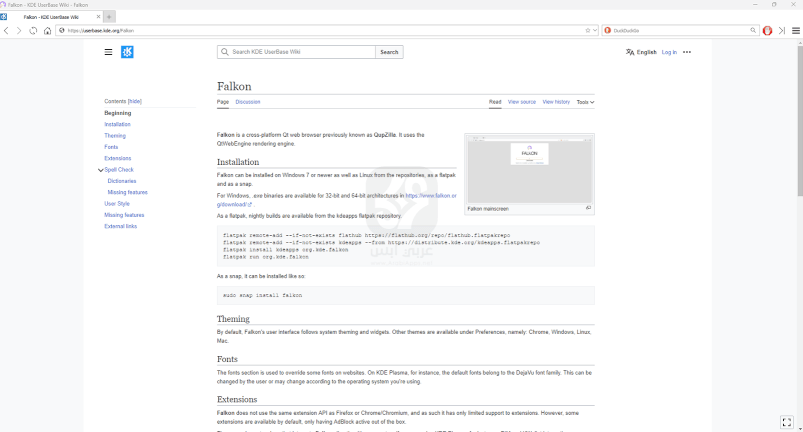
Task: Toggle the sidebar tools icon
Action: [782, 31]
